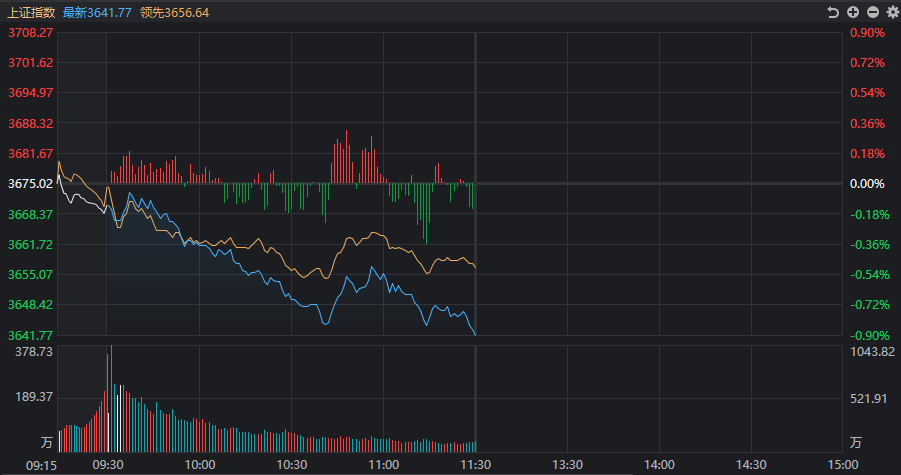
Task: Click the 3675.02 baseline price label
Action: 30,184
